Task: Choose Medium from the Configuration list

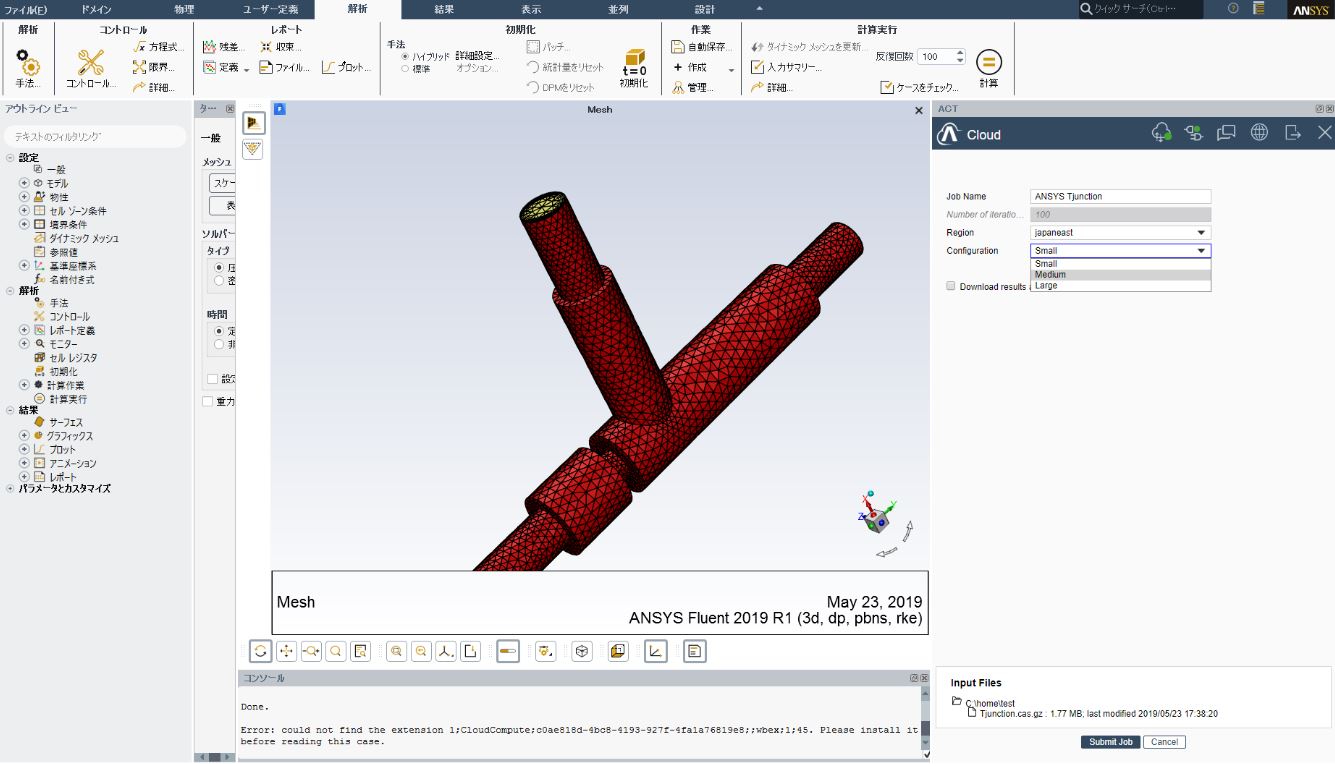Action: 1120,275
